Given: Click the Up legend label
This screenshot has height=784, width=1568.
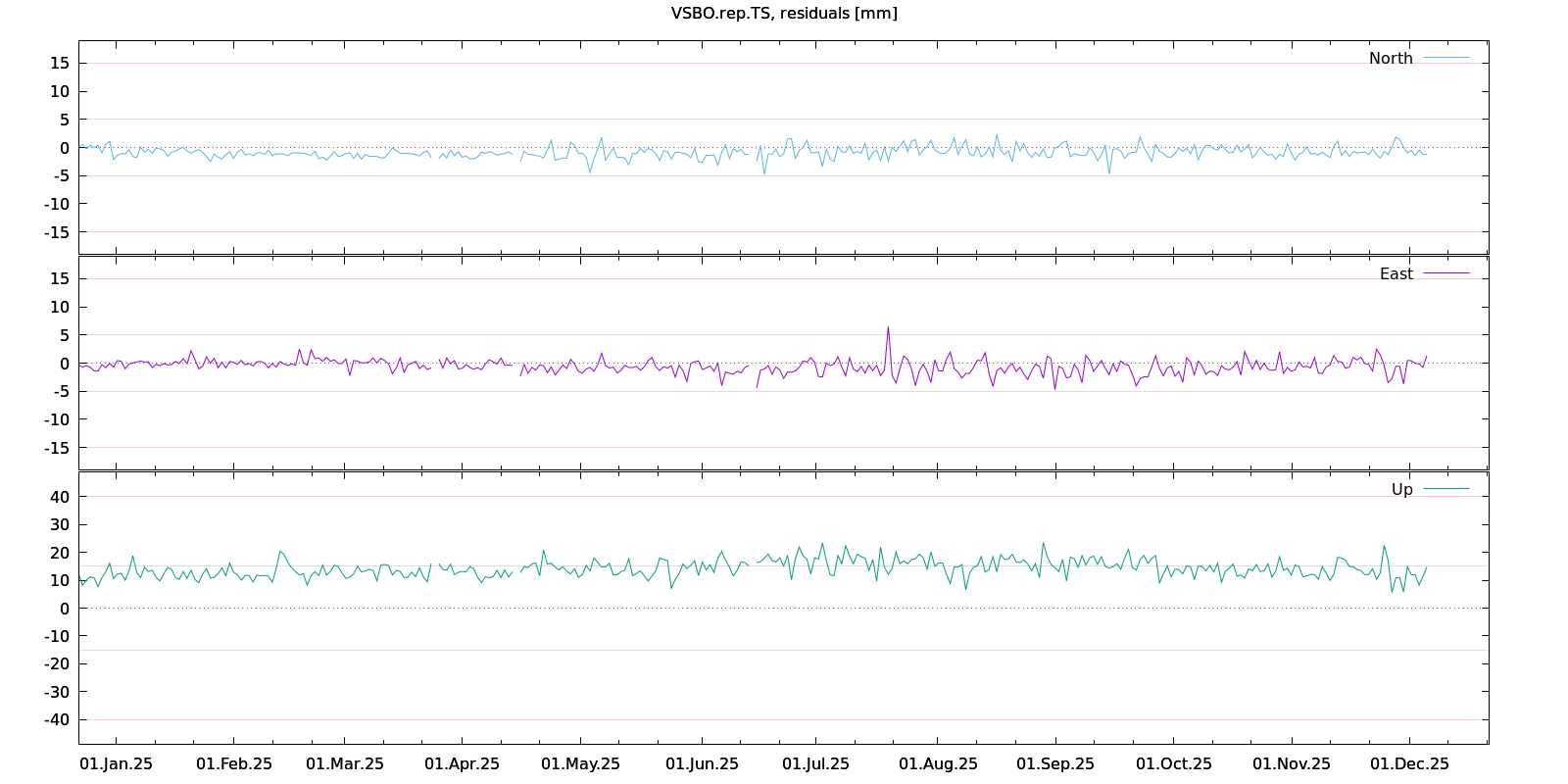Looking at the screenshot, I should (1402, 489).
